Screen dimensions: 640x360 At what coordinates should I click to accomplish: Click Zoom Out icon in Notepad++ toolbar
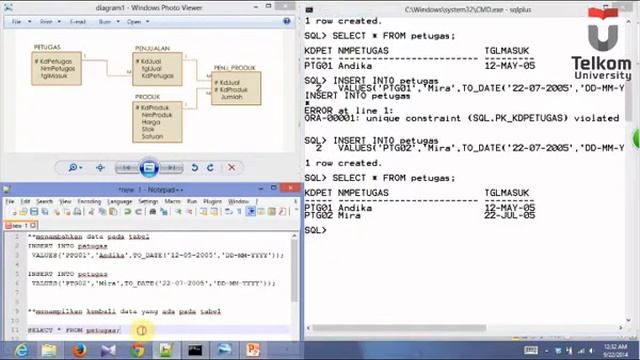[189, 211]
